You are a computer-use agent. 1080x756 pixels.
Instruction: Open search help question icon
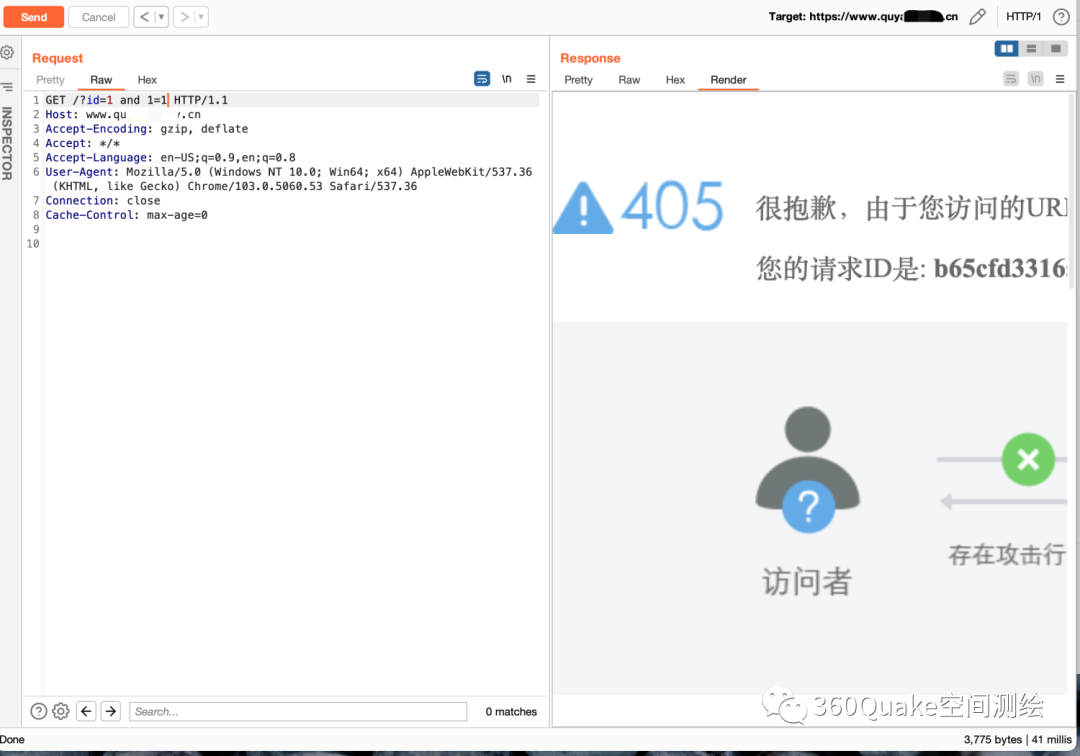(x=39, y=711)
